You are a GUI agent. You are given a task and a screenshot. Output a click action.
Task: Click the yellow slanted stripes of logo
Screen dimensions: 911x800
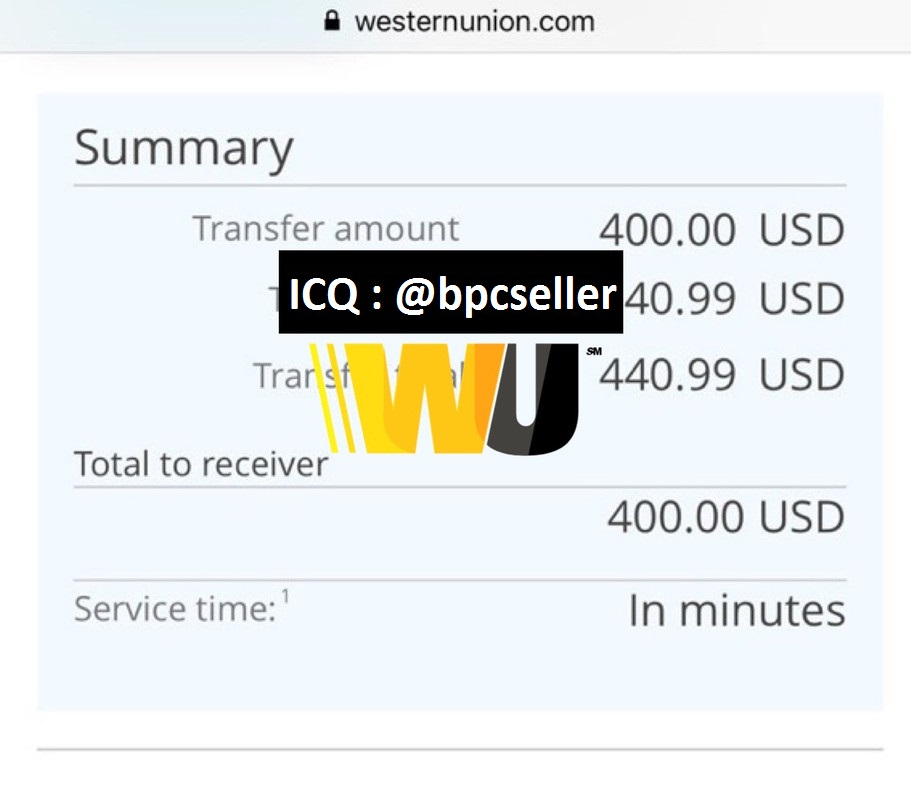[x=332, y=398]
